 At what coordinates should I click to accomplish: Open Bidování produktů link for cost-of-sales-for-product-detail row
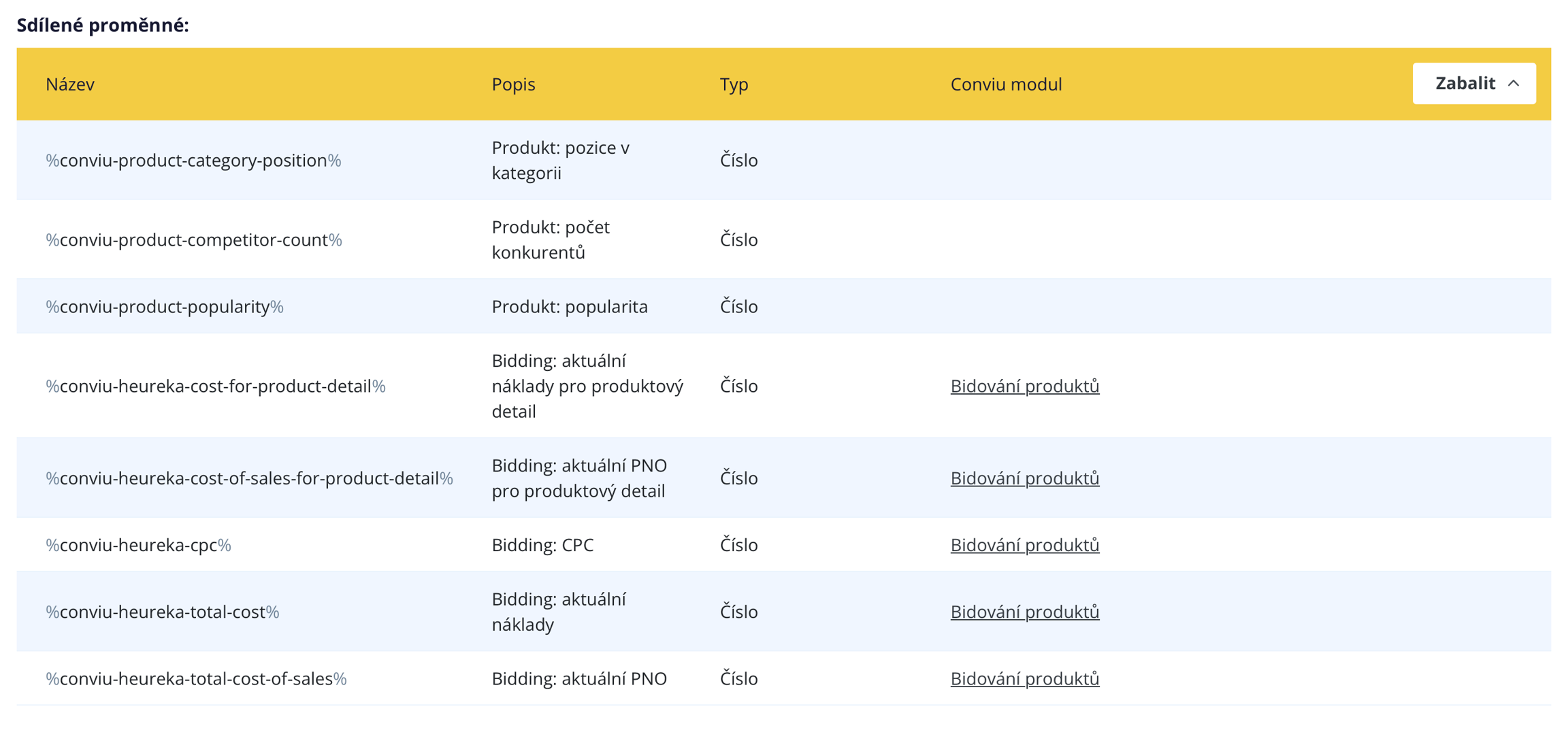[1024, 478]
